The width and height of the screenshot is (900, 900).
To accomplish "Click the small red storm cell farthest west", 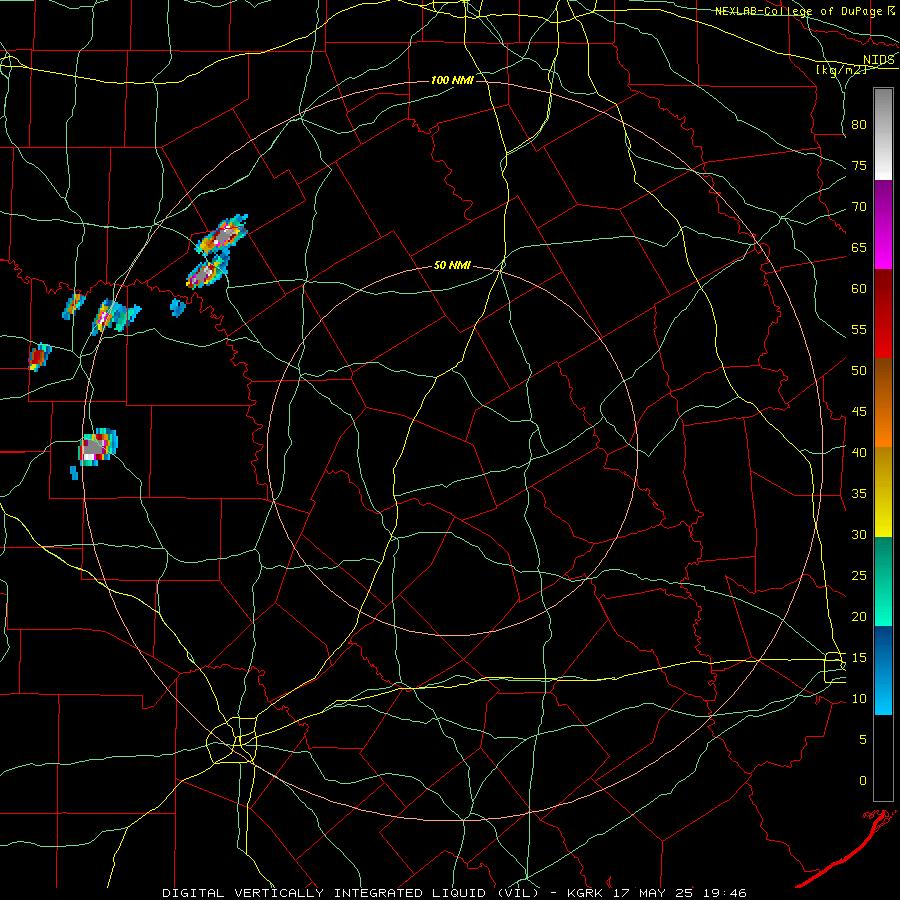I will click(38, 357).
